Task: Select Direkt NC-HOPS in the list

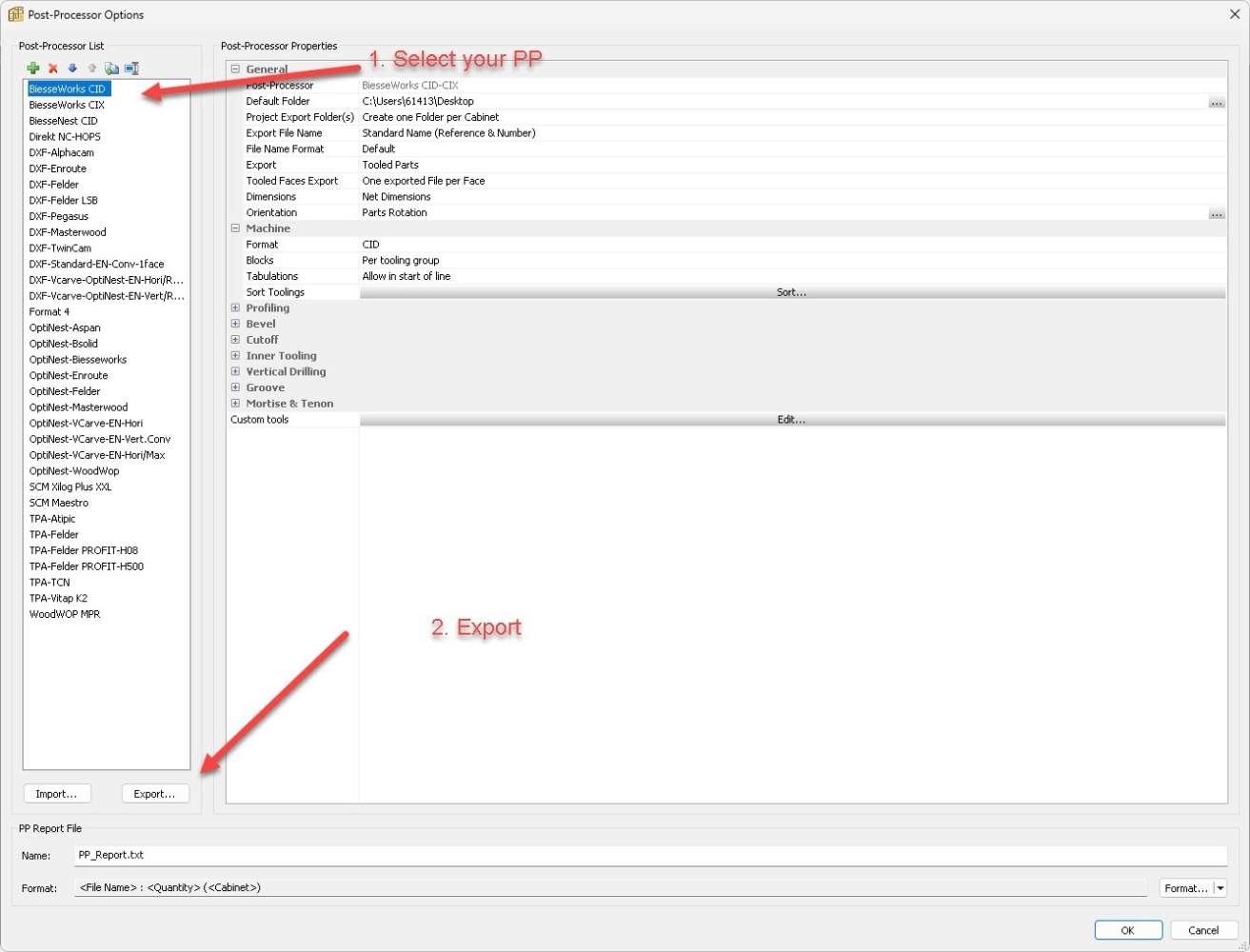Action: coord(65,137)
